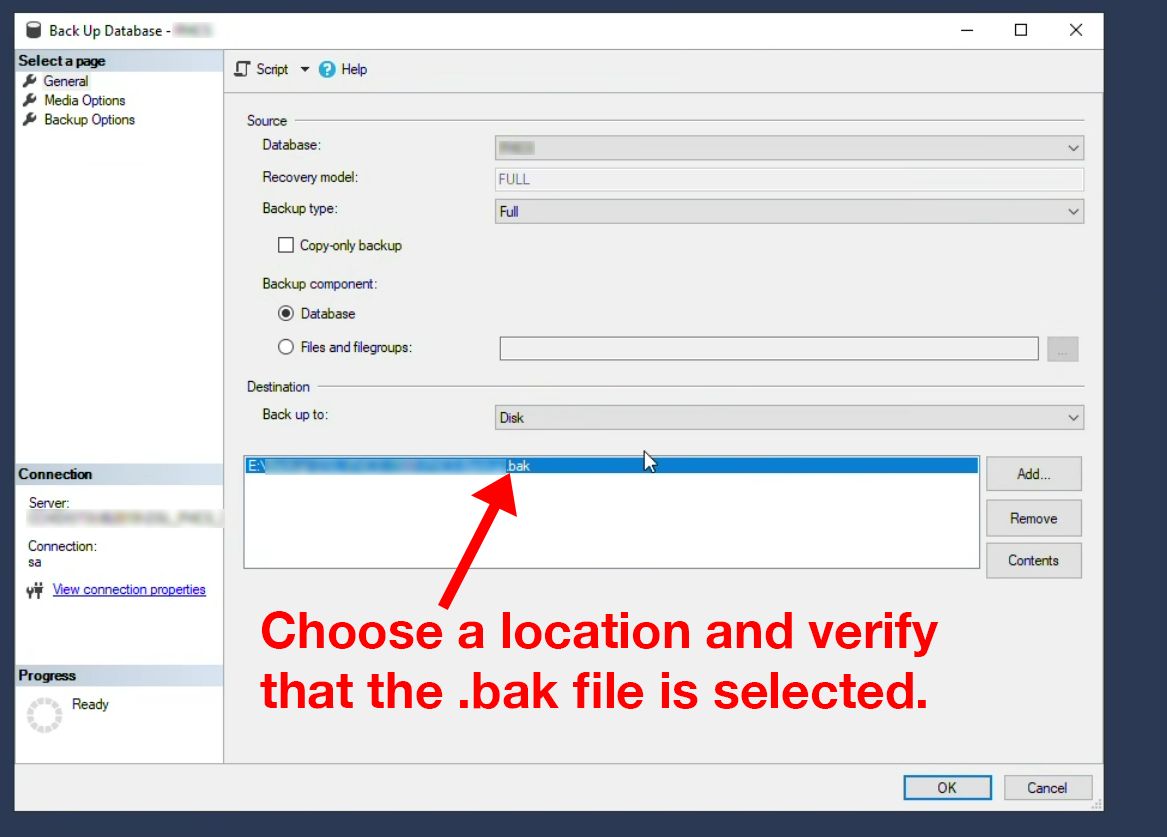Click the Ready progress spinner icon

point(44,714)
